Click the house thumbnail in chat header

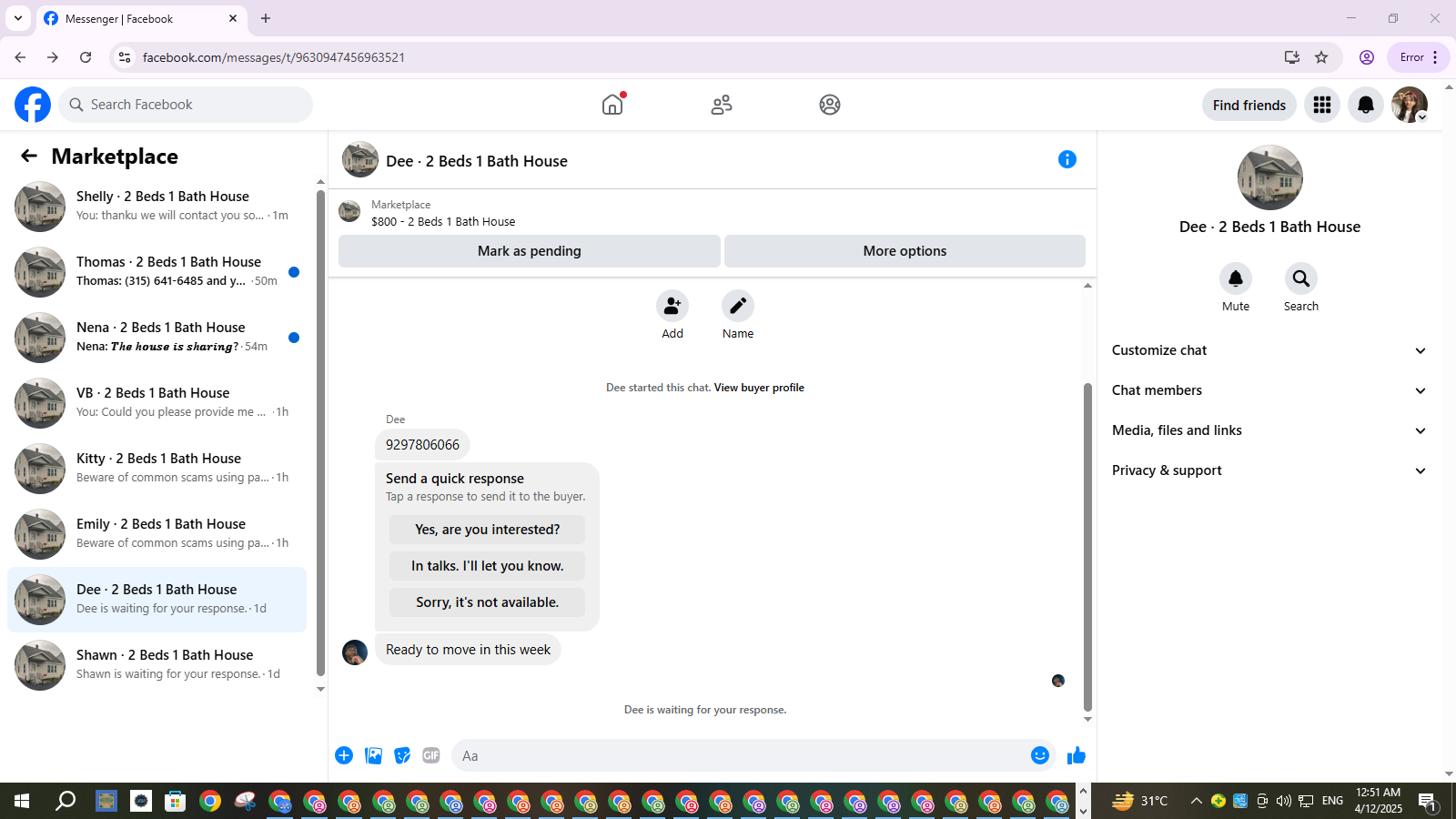click(x=360, y=159)
